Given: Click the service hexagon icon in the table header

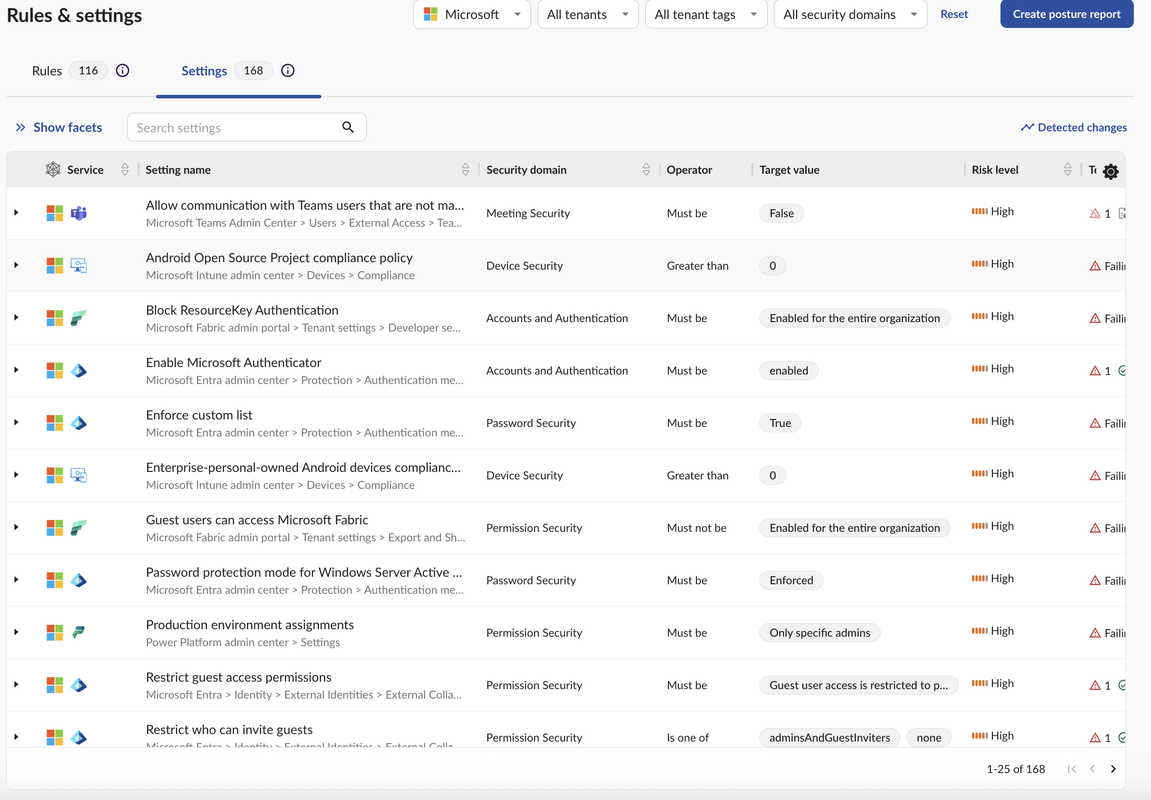Looking at the screenshot, I should (53, 170).
